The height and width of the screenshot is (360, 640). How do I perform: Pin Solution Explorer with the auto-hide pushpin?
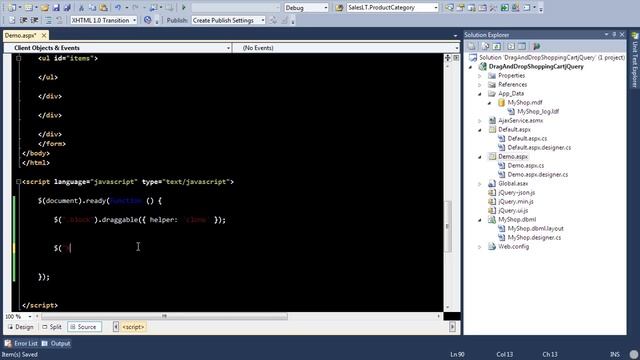tap(614, 35)
